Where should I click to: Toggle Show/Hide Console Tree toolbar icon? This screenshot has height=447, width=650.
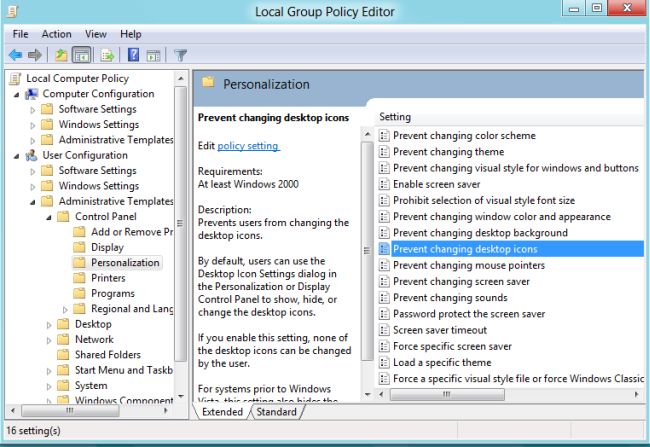81,55
